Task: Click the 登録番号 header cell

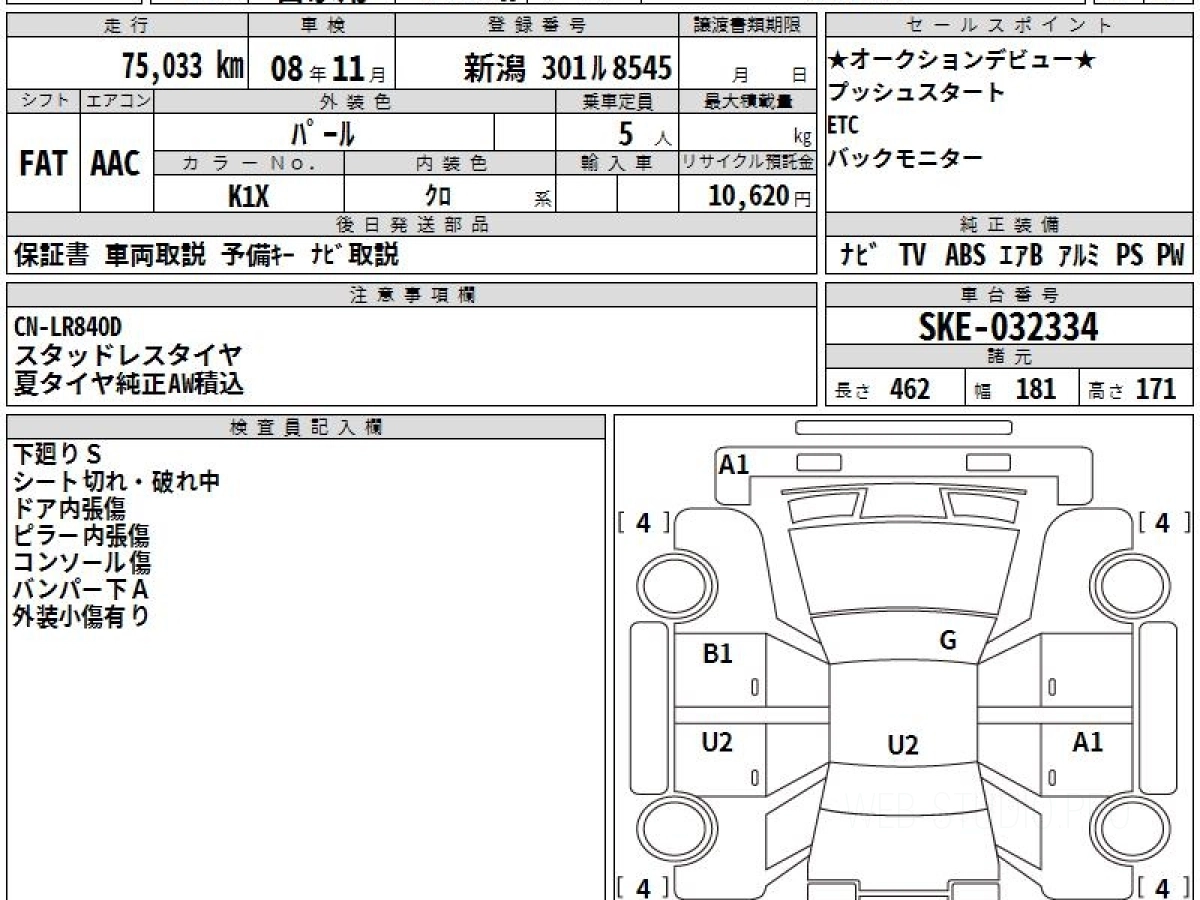Action: tap(537, 26)
